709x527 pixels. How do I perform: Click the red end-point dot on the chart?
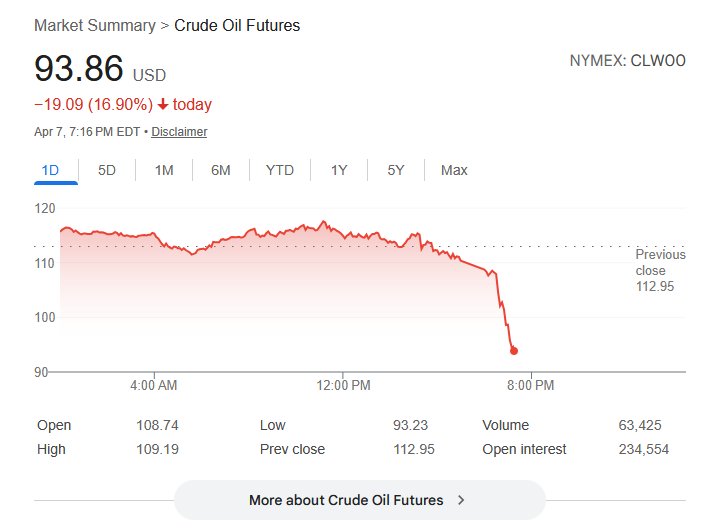(x=514, y=351)
